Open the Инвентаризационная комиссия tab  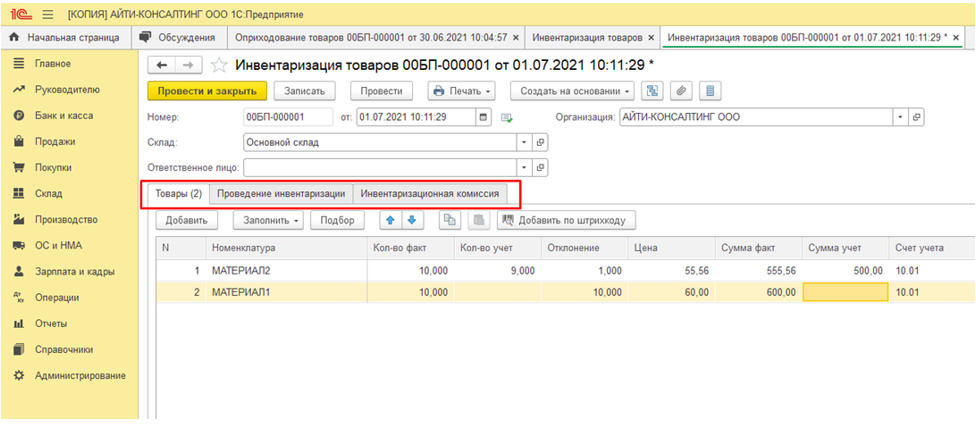(x=429, y=193)
